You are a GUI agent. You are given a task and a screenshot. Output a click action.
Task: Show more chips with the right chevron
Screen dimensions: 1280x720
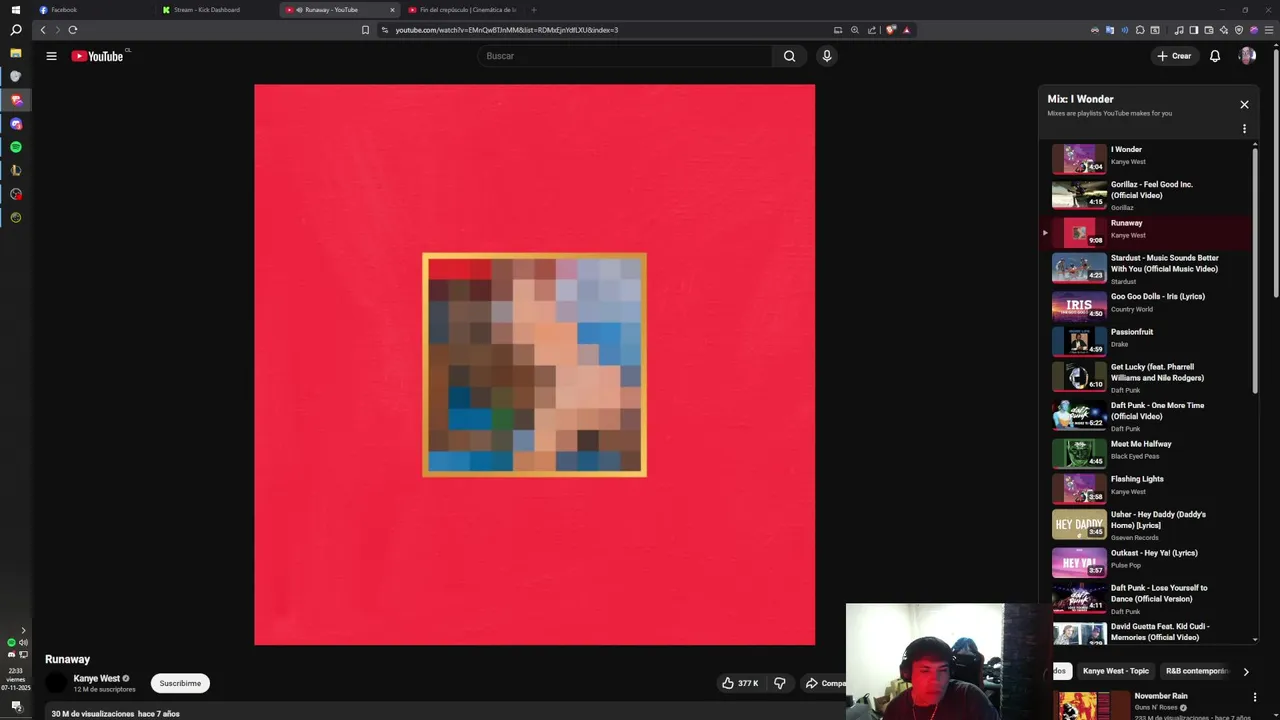1246,671
